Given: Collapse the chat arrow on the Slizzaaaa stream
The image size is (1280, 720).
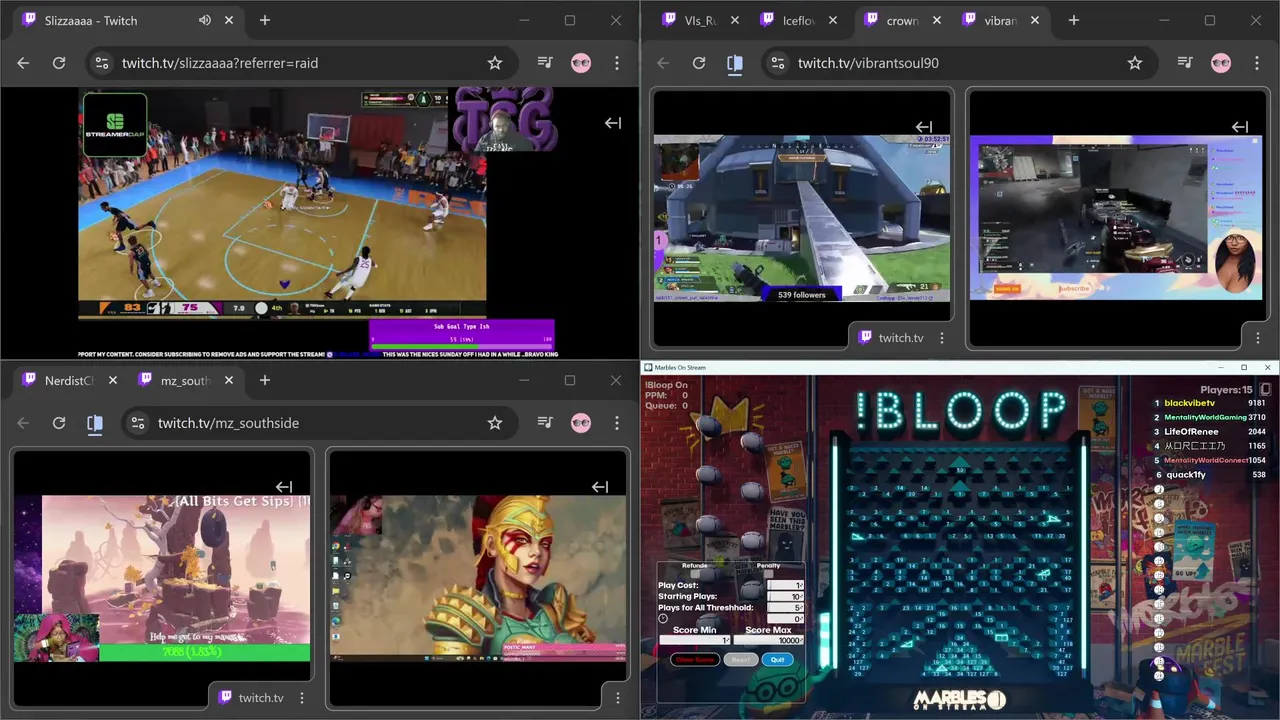Looking at the screenshot, I should click(x=613, y=123).
